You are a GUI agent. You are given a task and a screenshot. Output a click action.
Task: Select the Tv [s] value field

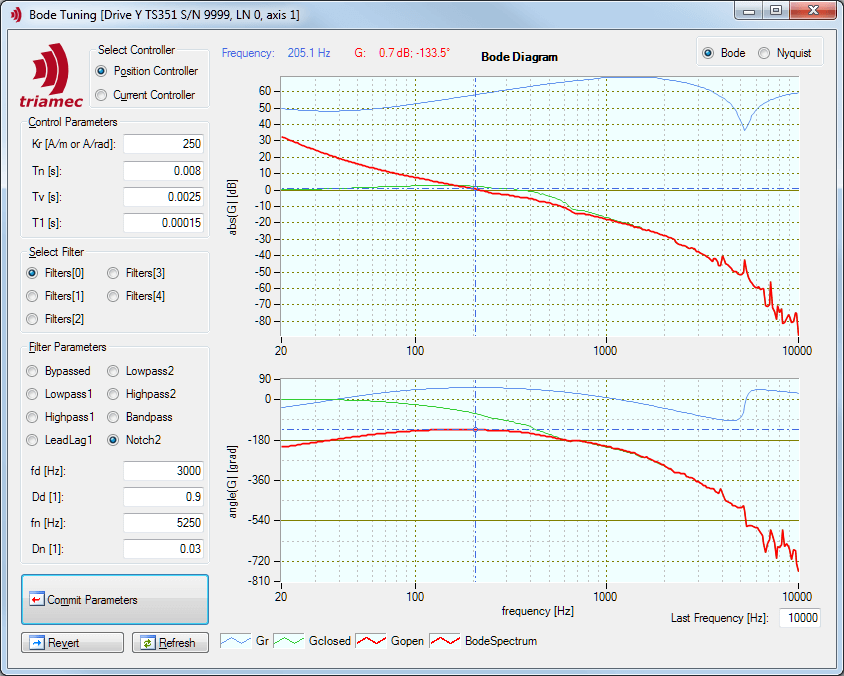click(163, 196)
